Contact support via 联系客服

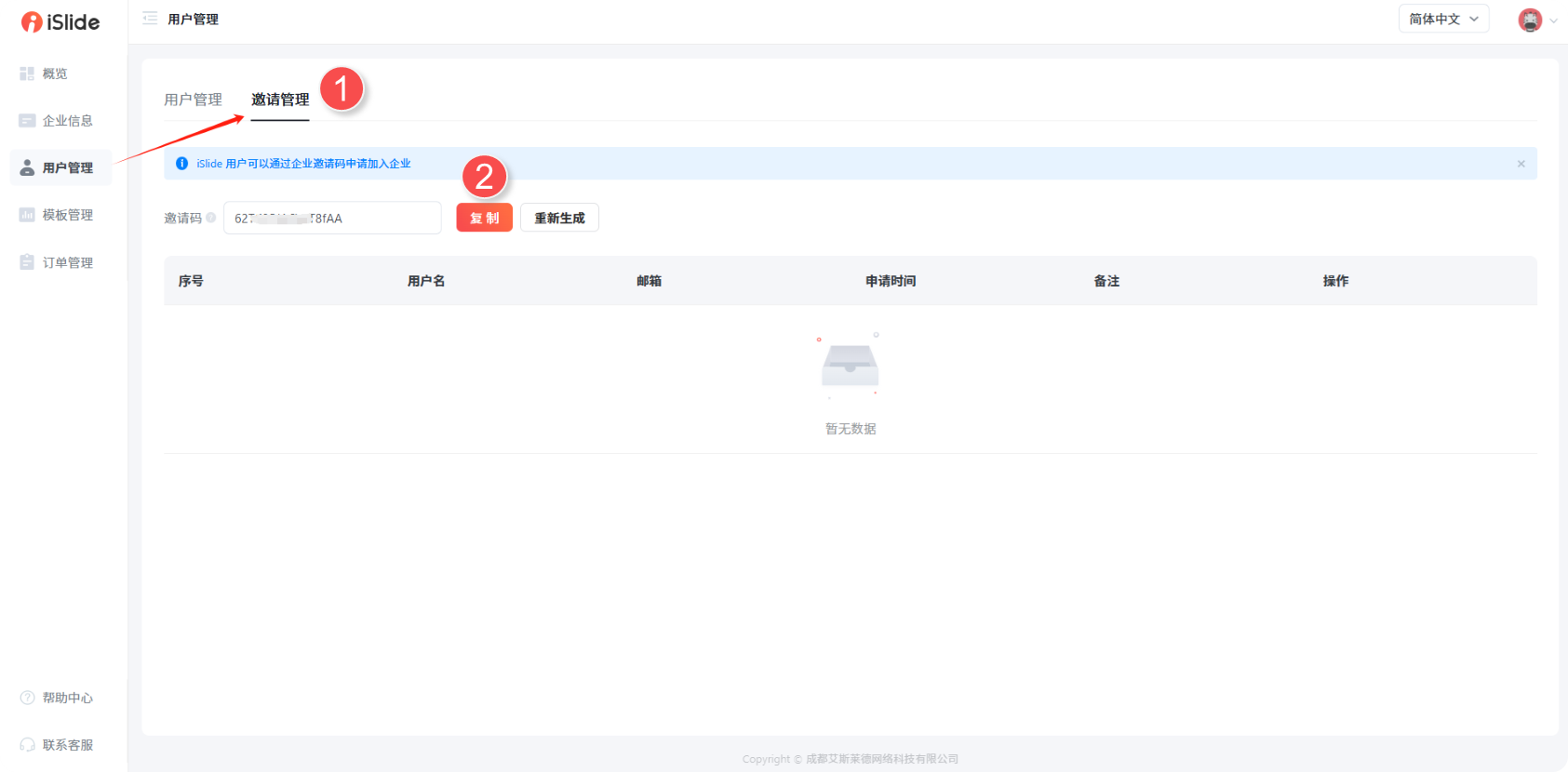click(x=66, y=745)
